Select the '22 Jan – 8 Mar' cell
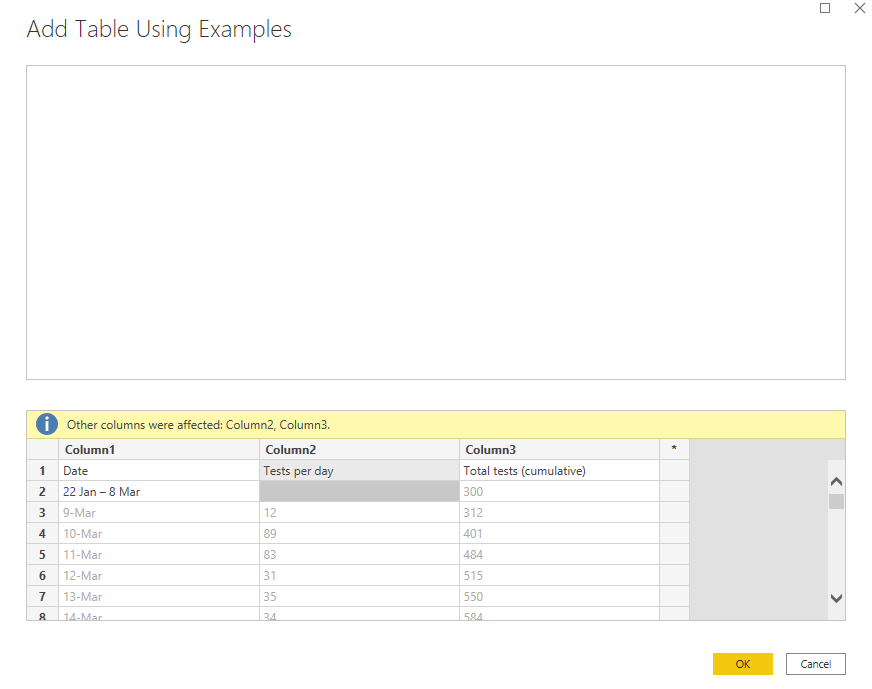 pyautogui.click(x=158, y=492)
